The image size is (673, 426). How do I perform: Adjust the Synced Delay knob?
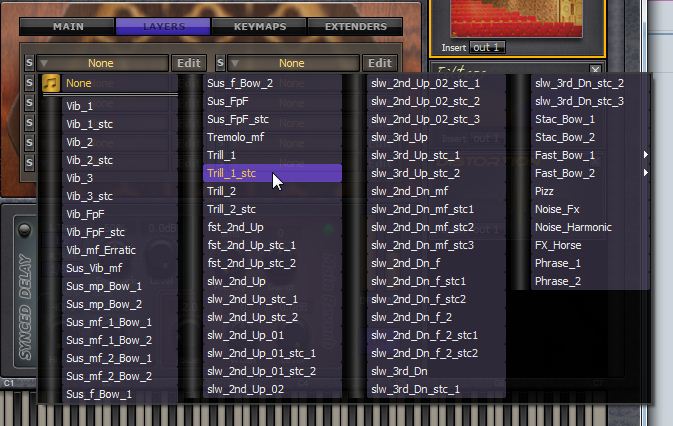(x=24, y=230)
